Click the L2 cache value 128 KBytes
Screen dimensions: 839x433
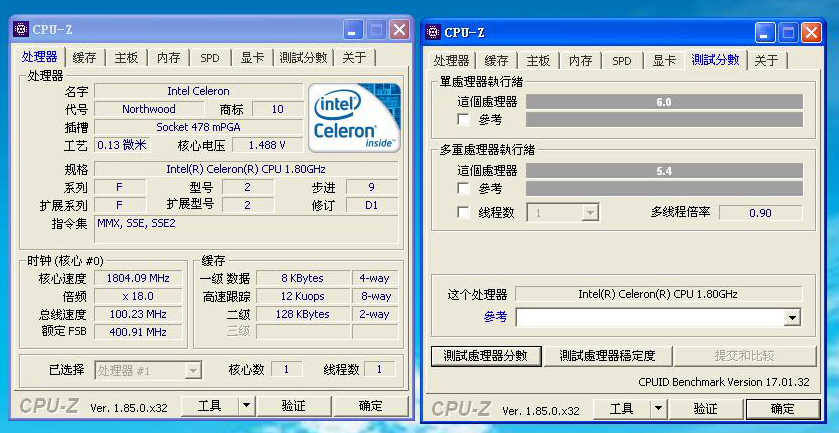(x=302, y=314)
